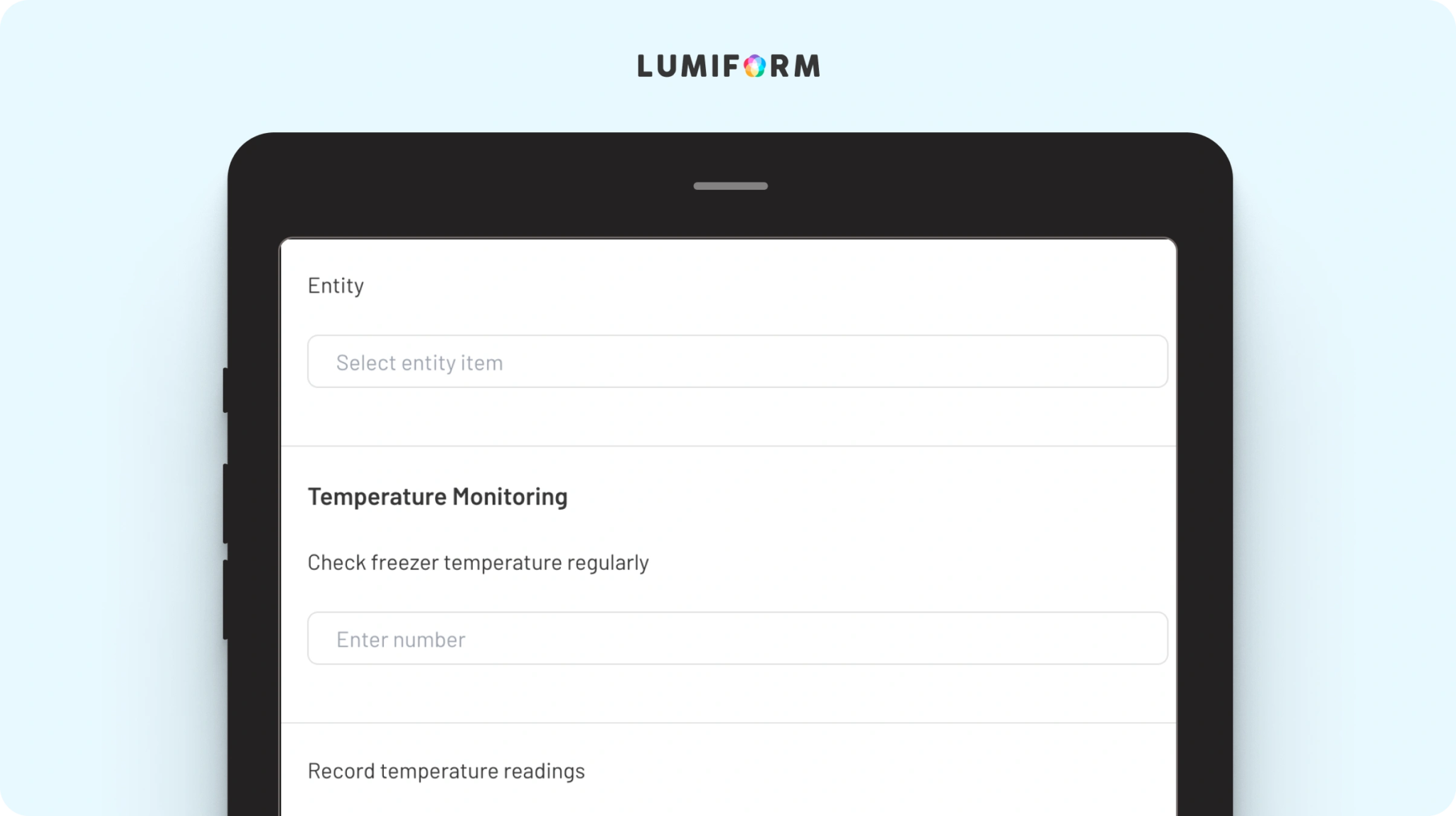Viewport: 1456px width, 816px height.
Task: Click the letter R in the Lumiform logo
Action: pos(779,66)
